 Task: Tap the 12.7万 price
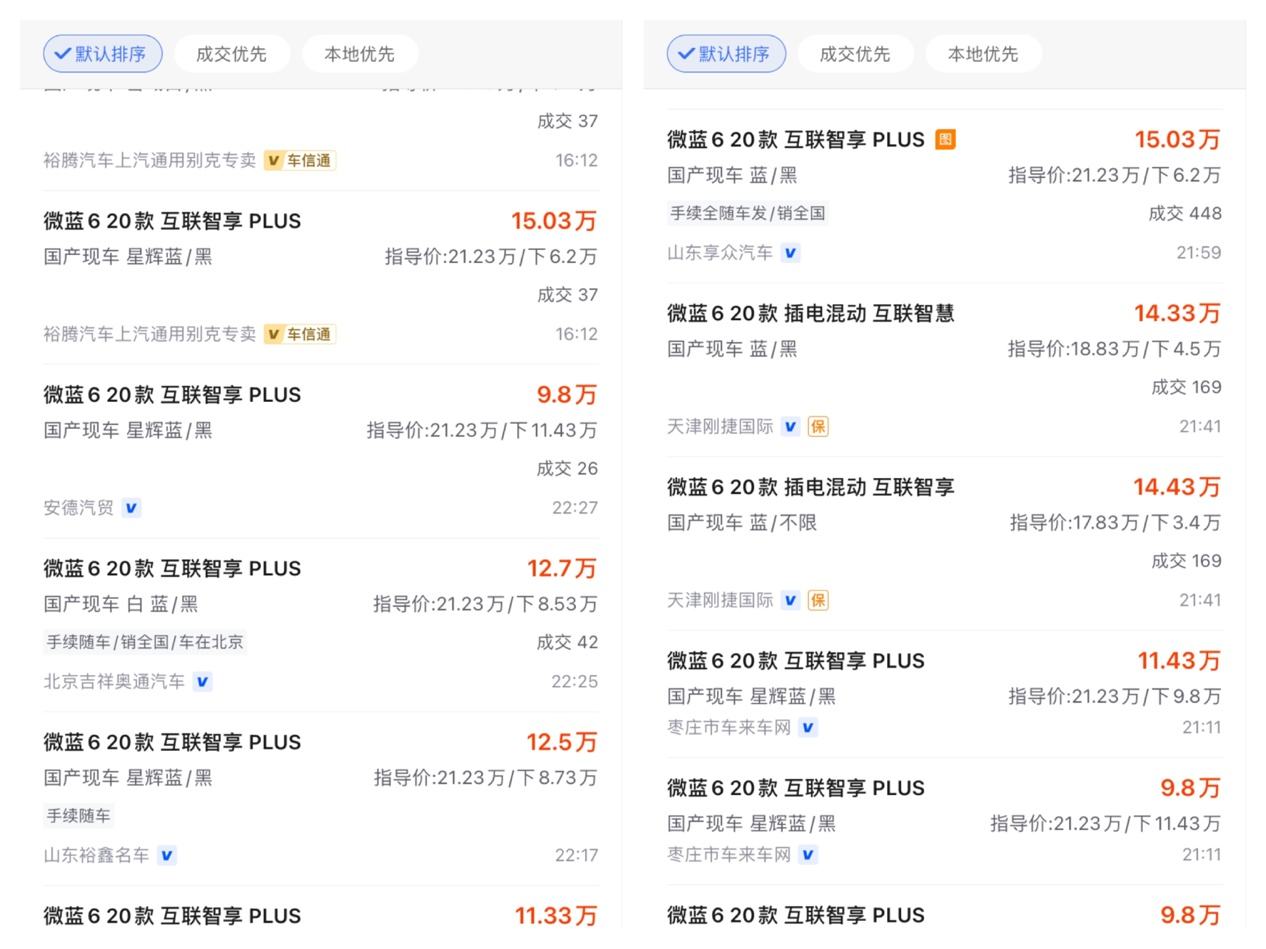pos(562,569)
